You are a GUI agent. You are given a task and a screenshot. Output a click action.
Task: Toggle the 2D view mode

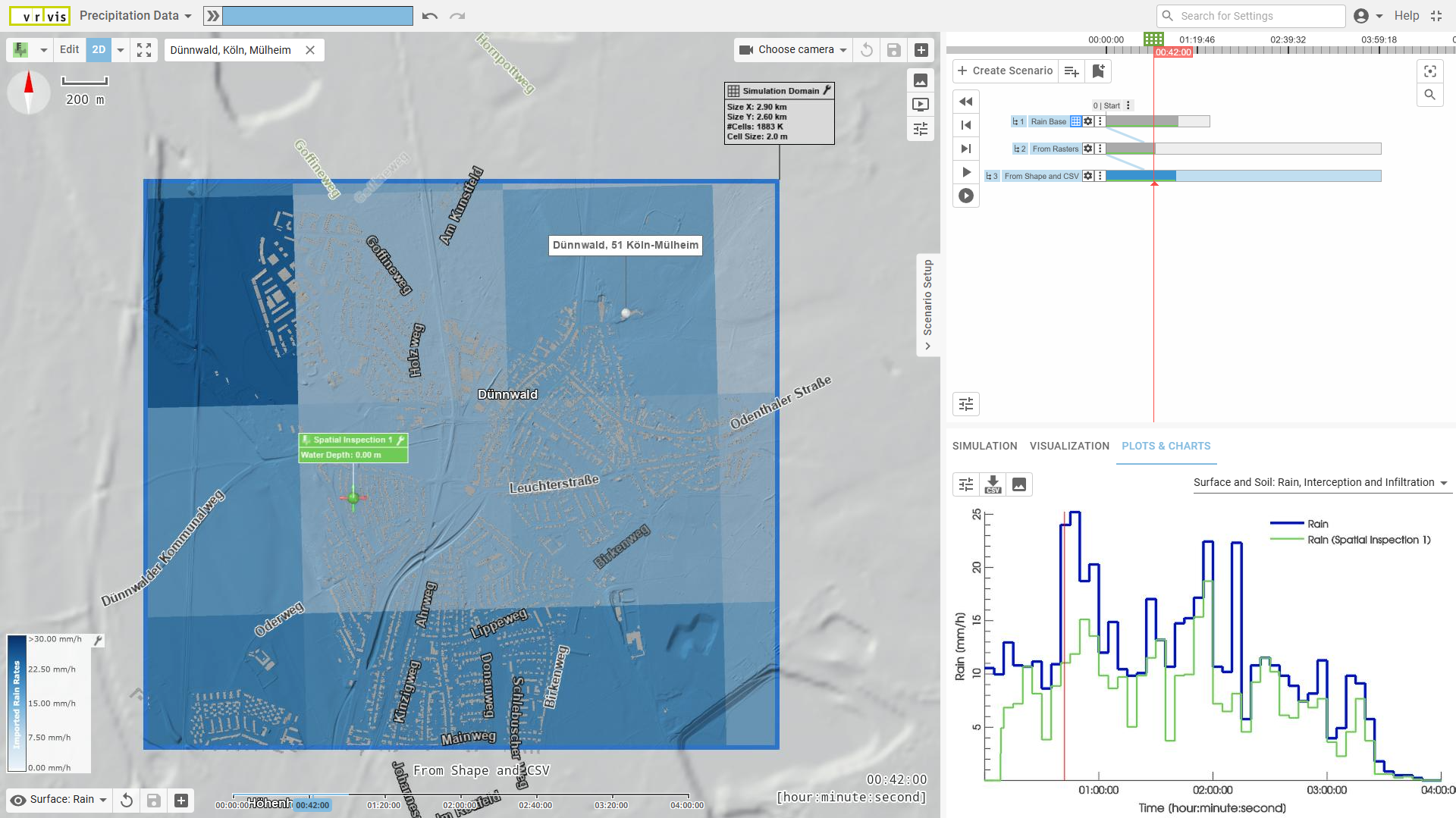pos(99,50)
